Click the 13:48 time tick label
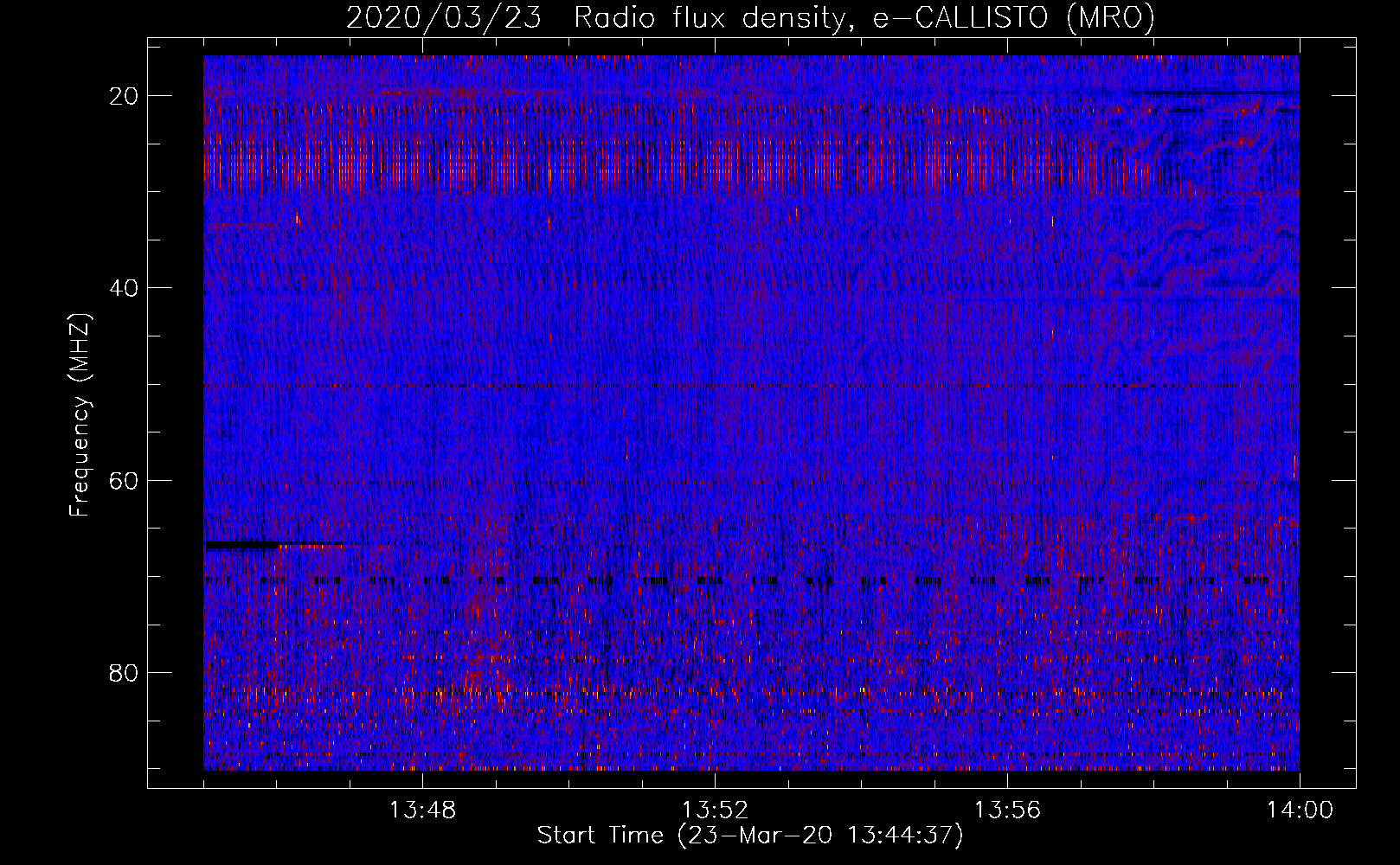Image resolution: width=1400 pixels, height=865 pixels. 422,811
